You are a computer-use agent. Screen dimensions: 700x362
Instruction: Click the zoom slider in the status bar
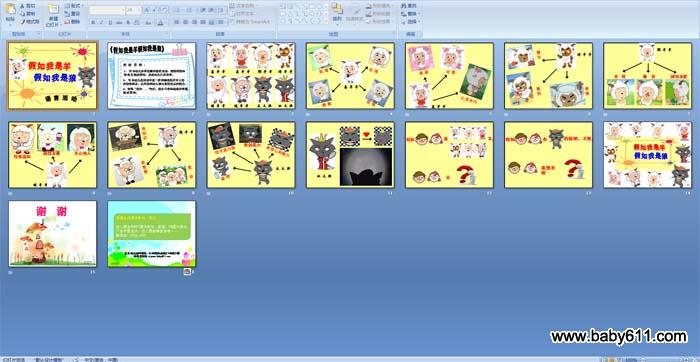coord(665,359)
